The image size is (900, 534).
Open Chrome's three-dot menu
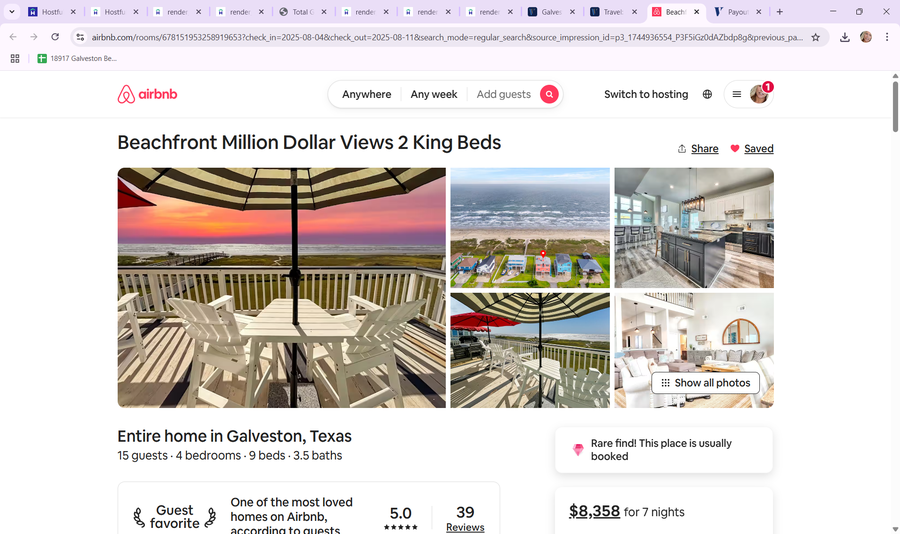click(x=887, y=37)
